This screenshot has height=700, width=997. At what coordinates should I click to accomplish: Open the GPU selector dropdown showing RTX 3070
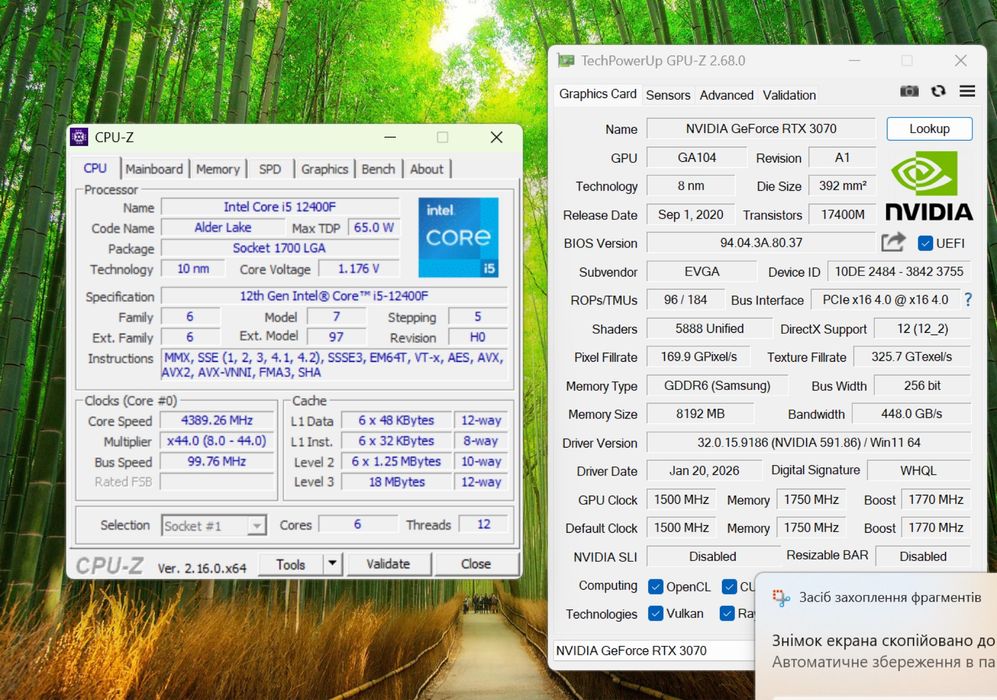tap(654, 650)
